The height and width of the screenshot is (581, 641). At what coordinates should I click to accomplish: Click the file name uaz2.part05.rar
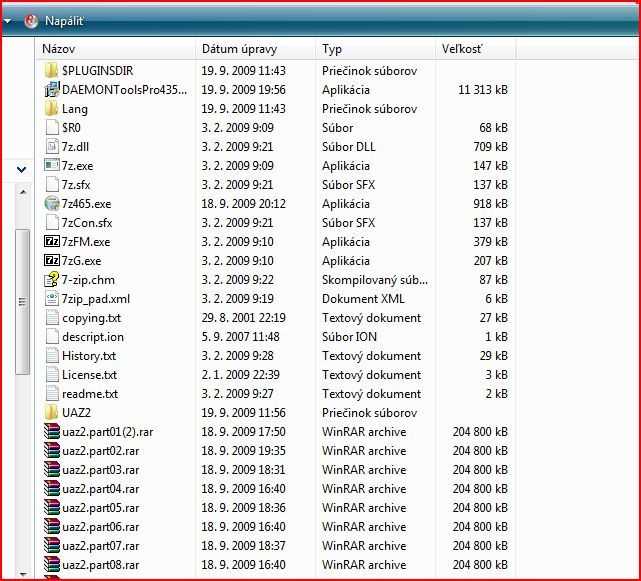pos(101,508)
